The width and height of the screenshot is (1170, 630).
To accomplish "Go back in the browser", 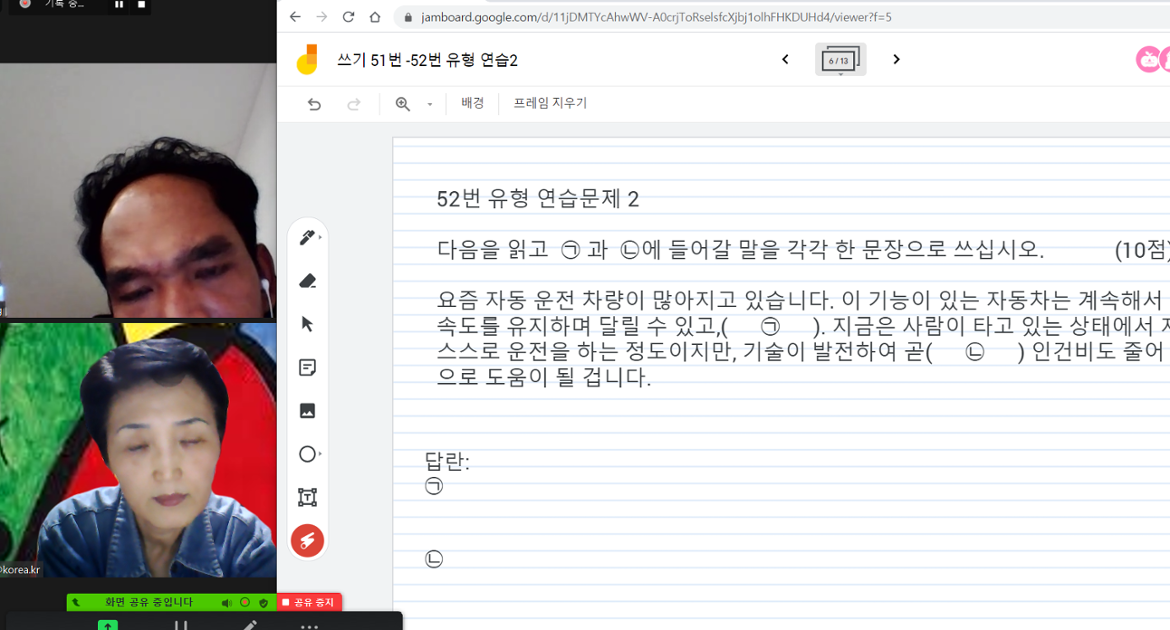I will click(x=295, y=16).
